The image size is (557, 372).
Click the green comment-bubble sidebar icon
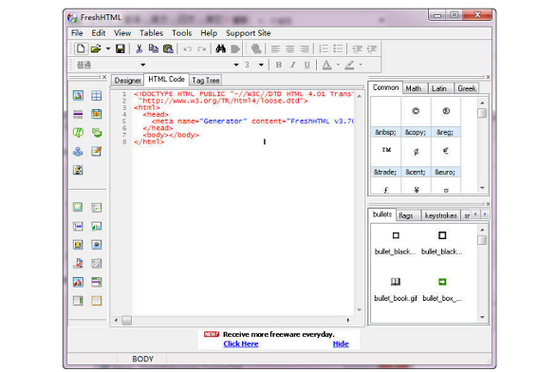(x=78, y=133)
